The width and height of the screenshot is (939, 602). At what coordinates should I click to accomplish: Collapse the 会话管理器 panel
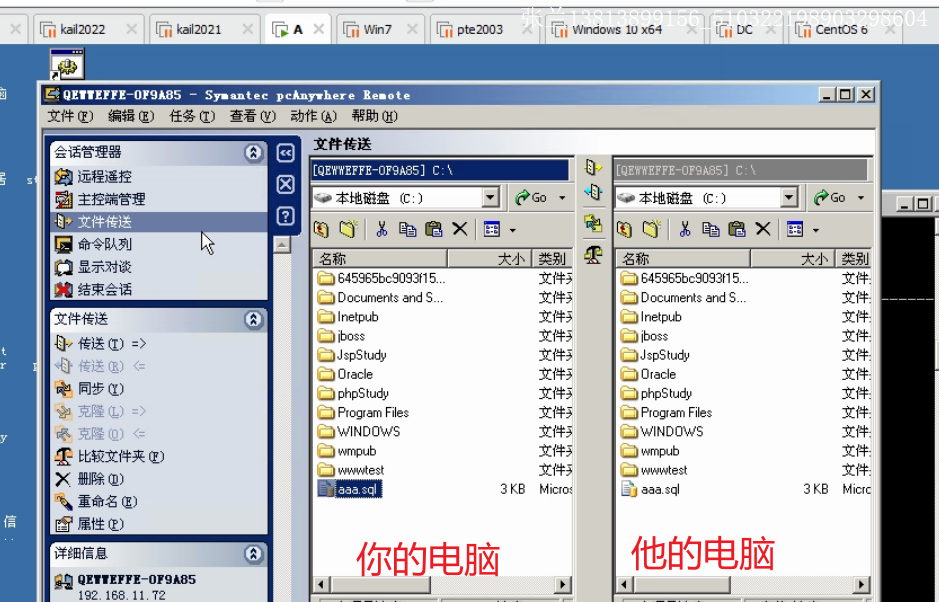253,153
